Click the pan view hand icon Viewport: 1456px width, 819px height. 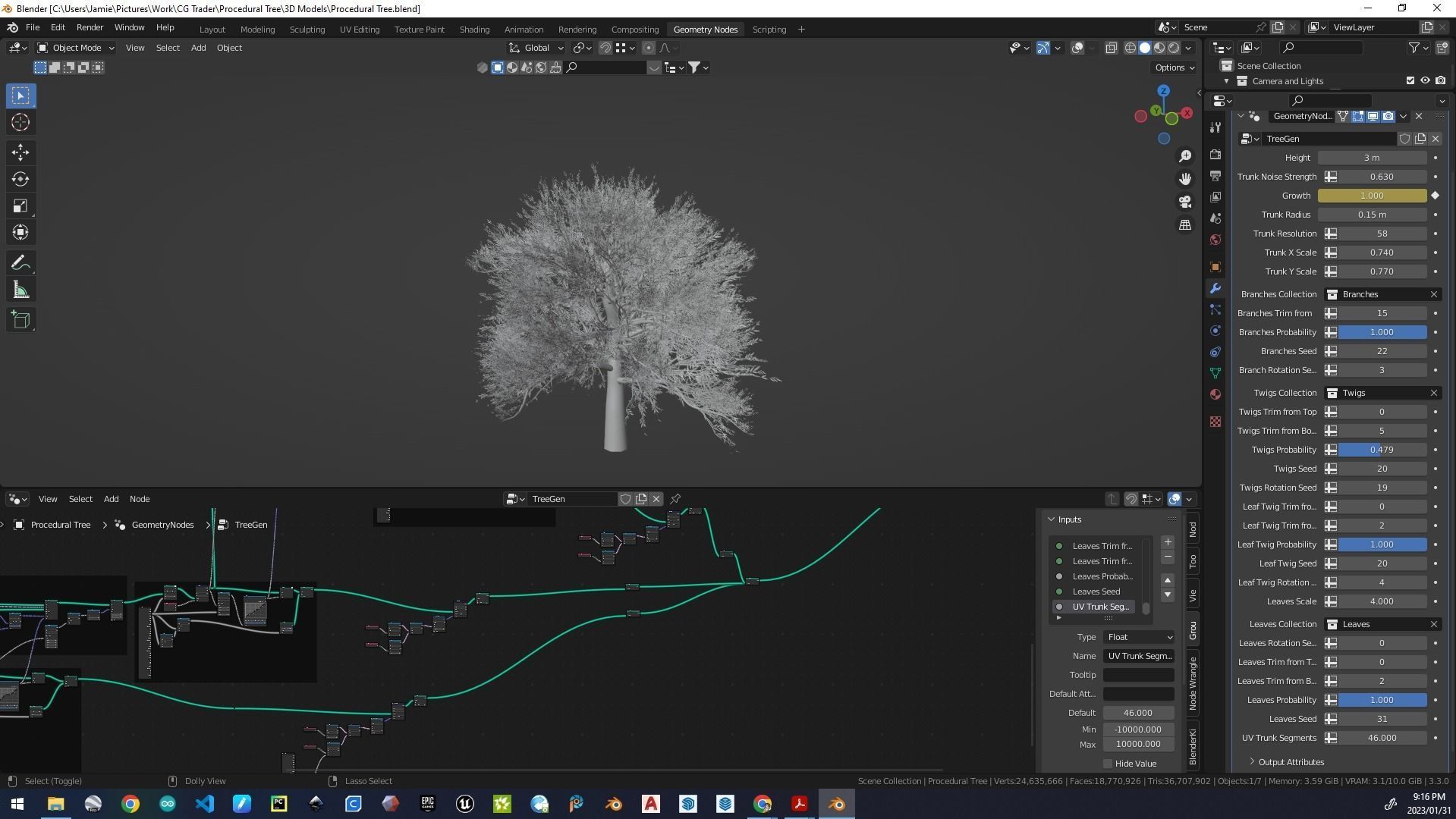click(x=1185, y=179)
